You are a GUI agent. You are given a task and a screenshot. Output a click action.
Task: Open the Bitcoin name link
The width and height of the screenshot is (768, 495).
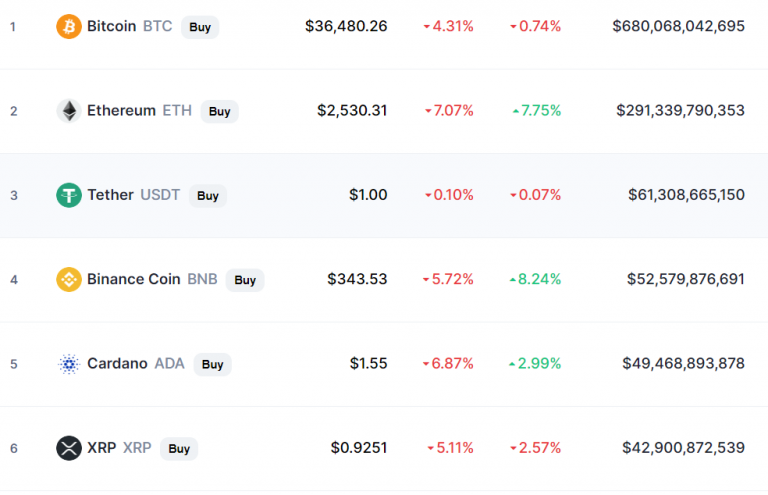(112, 26)
